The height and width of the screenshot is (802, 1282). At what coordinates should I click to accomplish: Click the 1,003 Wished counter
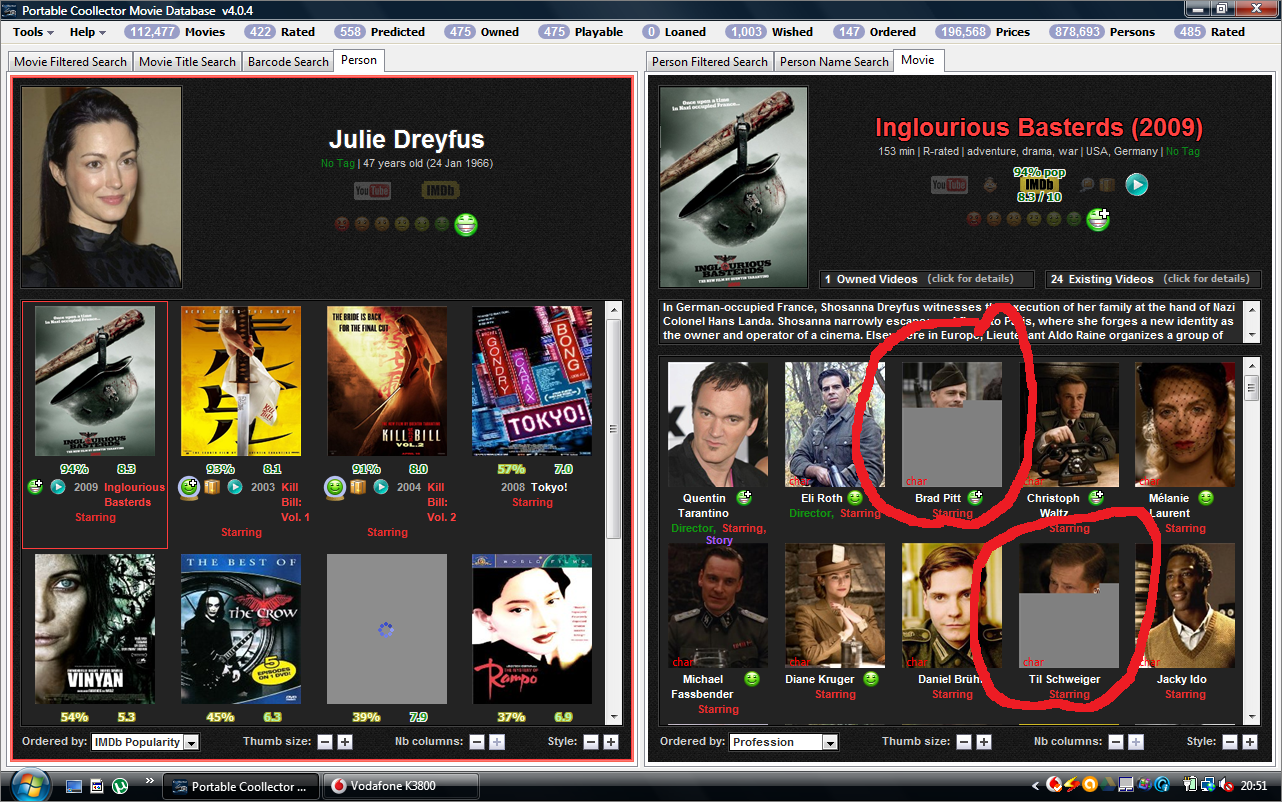point(768,32)
